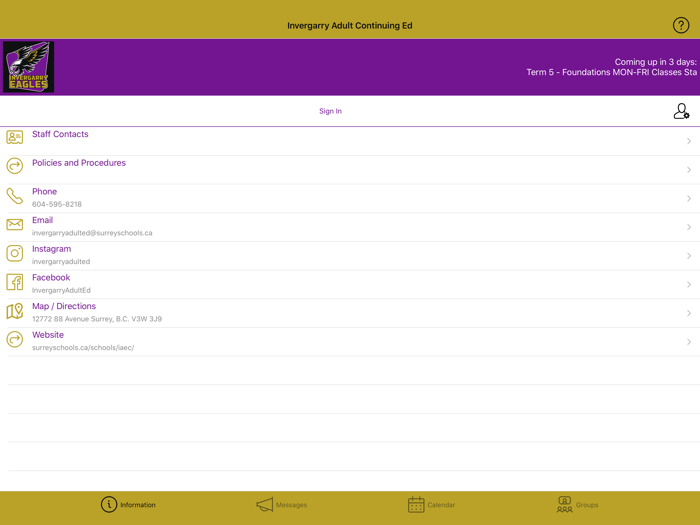Select the Email heading
Viewport: 700px width, 525px height.
point(42,220)
